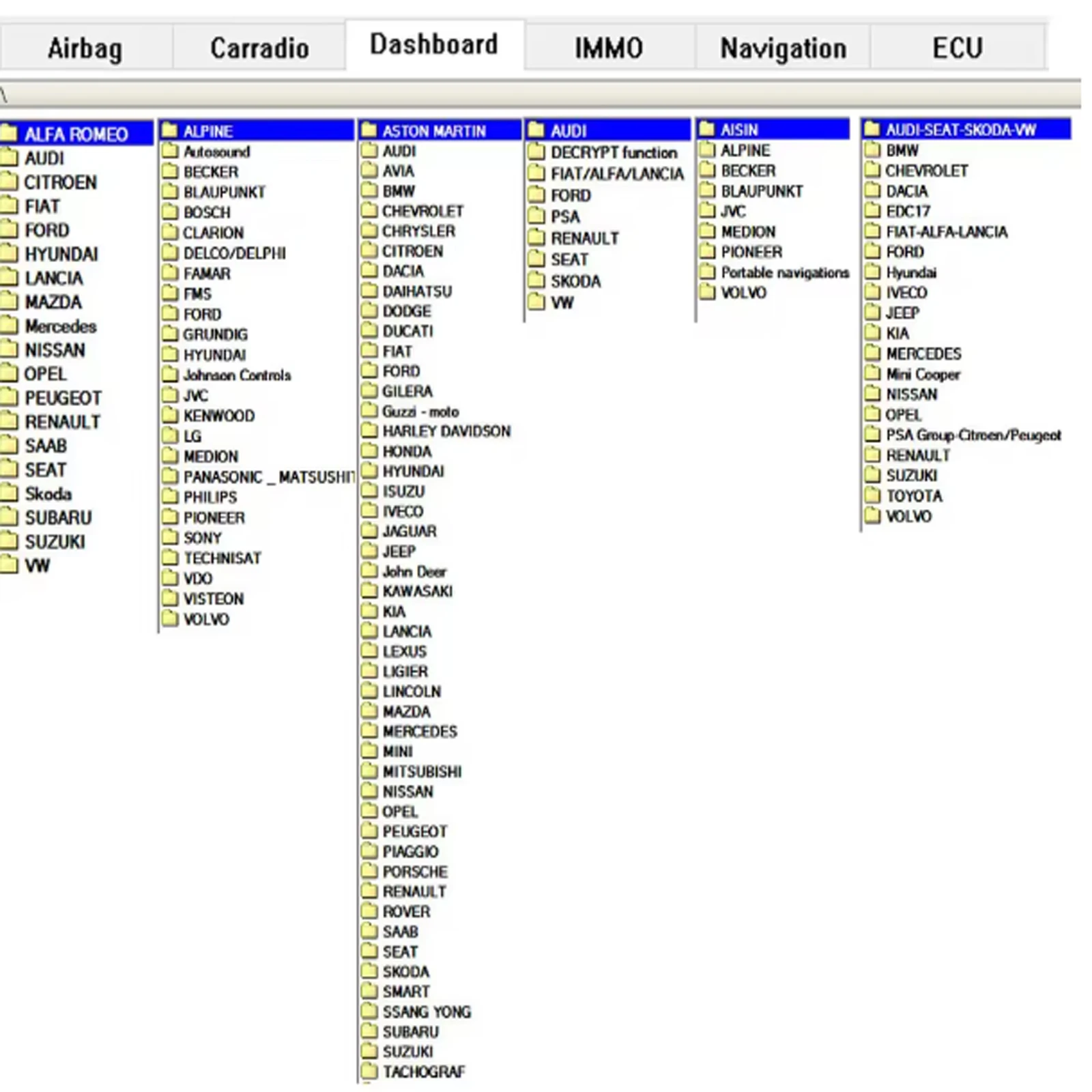The height and width of the screenshot is (1092, 1092).
Task: Switch to the Airbag tab
Action: point(85,48)
